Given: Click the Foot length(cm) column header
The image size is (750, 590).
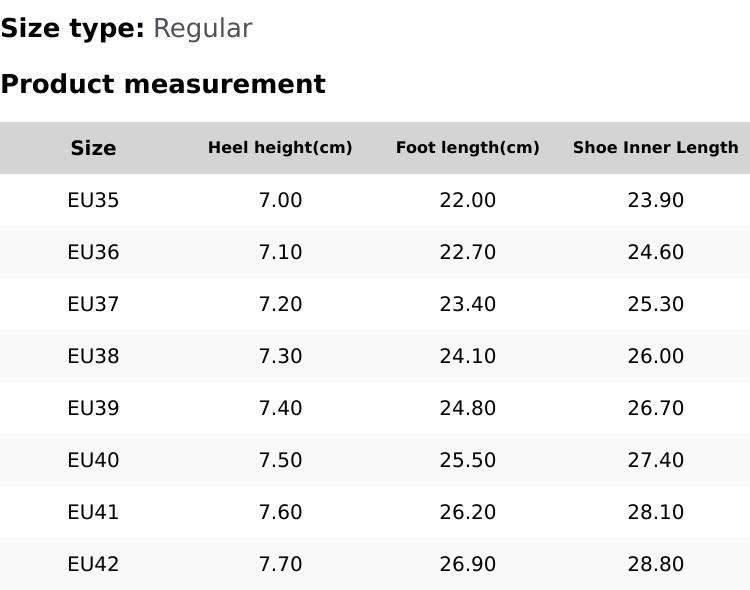Looking at the screenshot, I should (467, 148).
